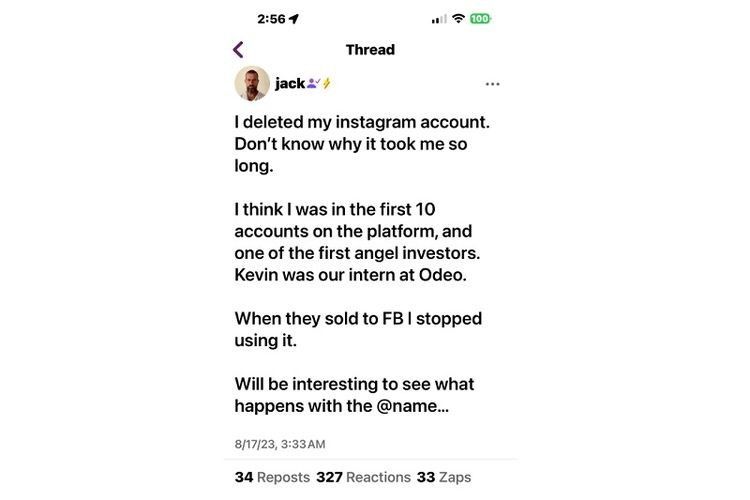Tap the yellow lightning bolt badge

[326, 84]
